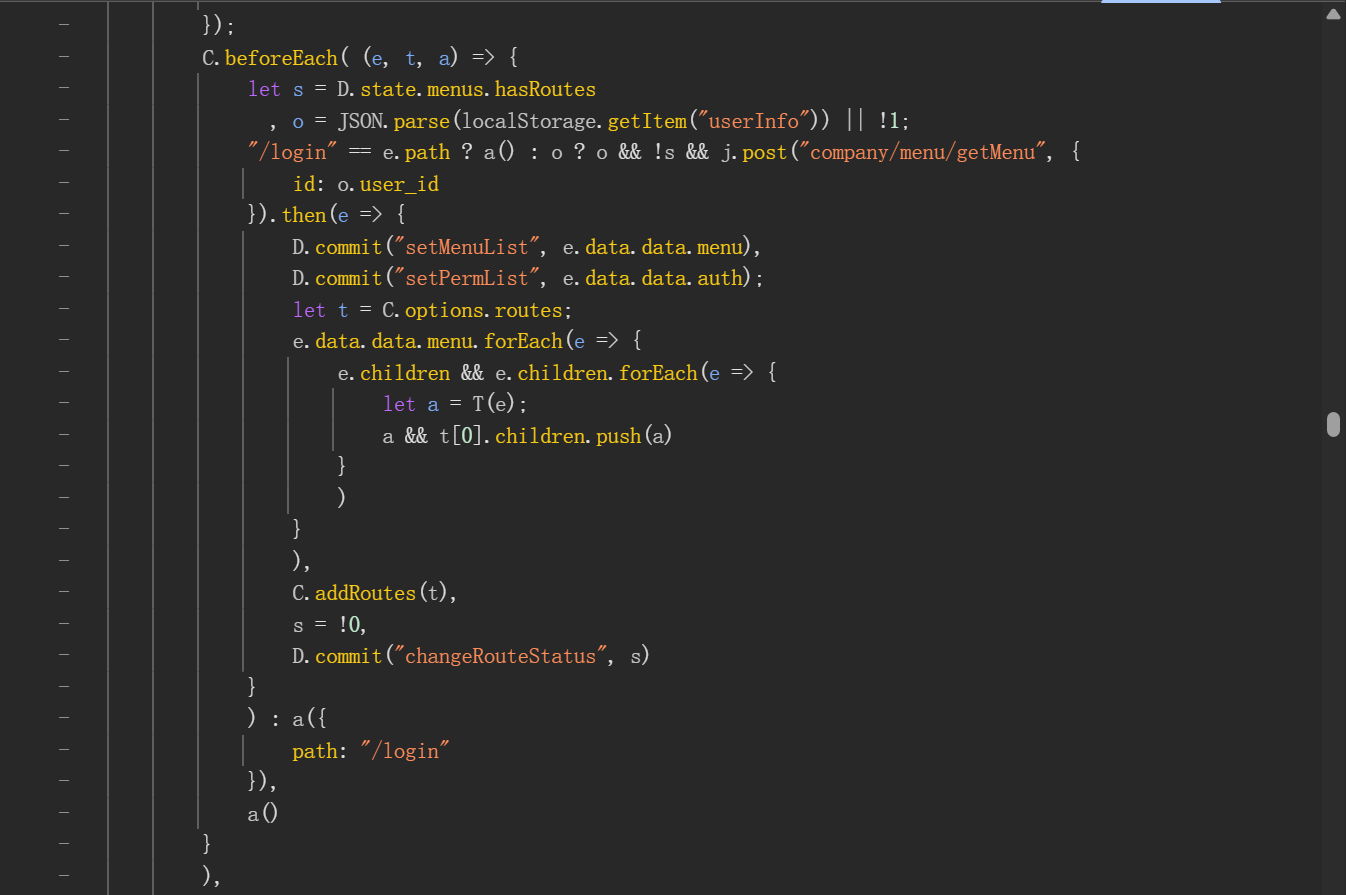Image resolution: width=1346 pixels, height=895 pixels.
Task: Click the "setMenuList" string in D.commit
Action: (x=468, y=247)
